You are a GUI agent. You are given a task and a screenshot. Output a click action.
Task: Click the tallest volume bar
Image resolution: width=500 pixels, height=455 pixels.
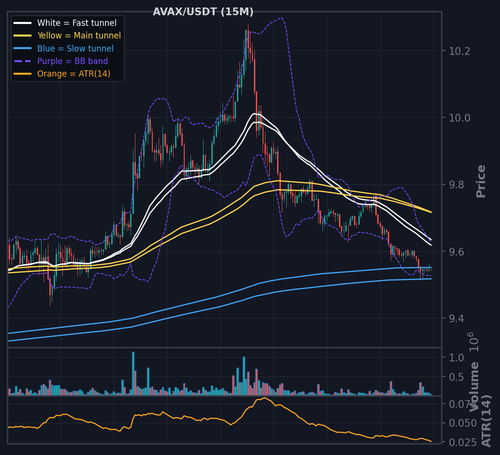click(x=133, y=373)
